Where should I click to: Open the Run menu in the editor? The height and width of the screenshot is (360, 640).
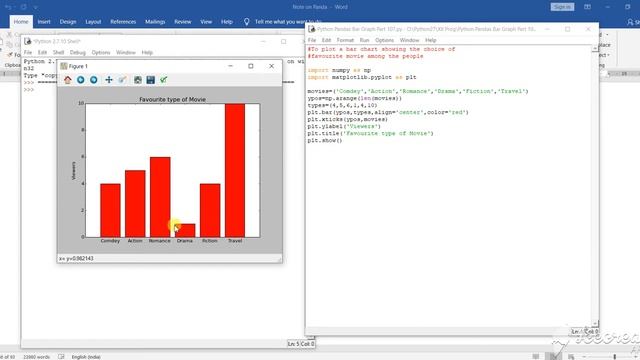click(364, 40)
